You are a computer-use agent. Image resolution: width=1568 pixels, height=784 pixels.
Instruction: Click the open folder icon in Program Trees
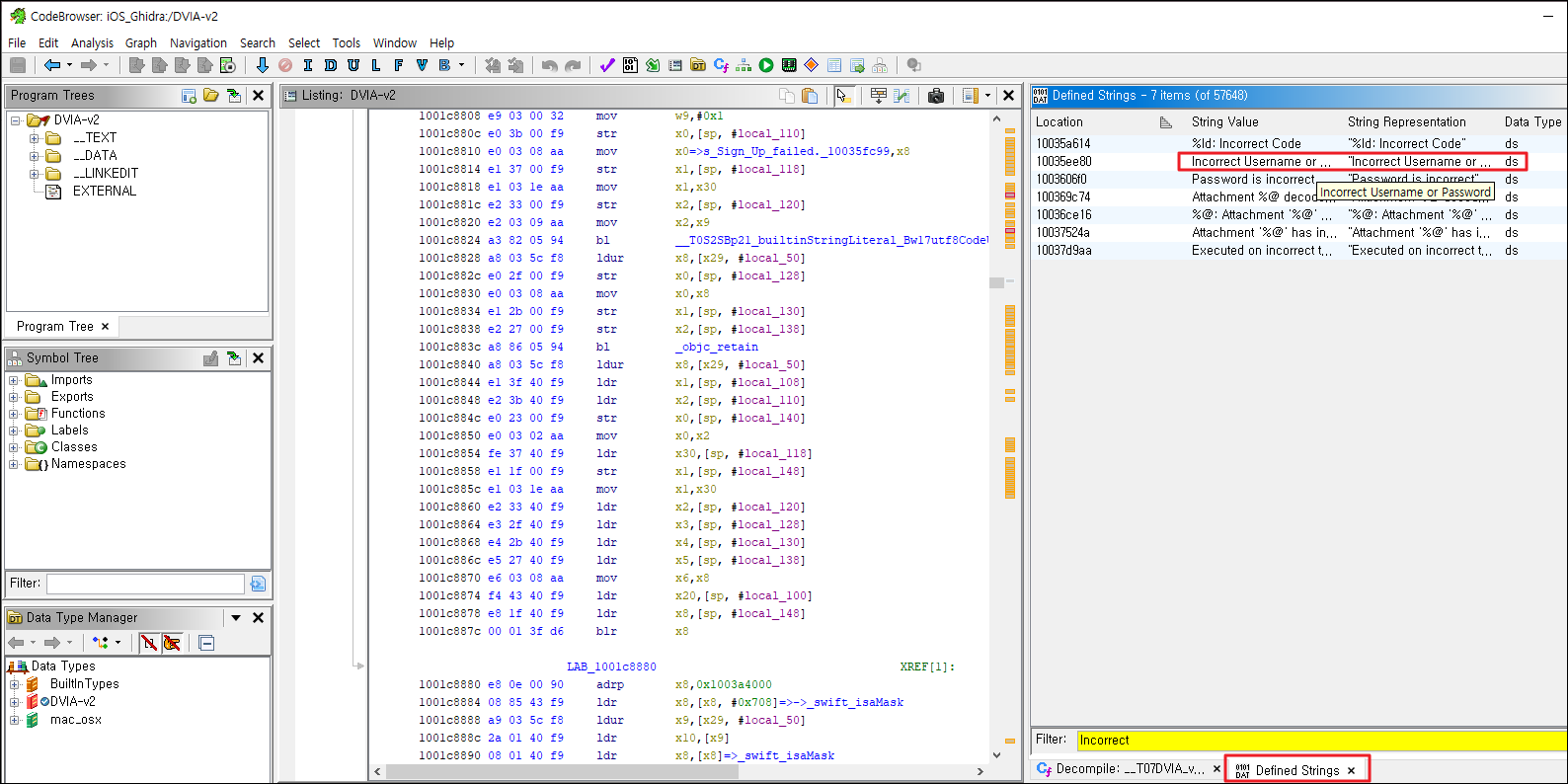click(211, 96)
